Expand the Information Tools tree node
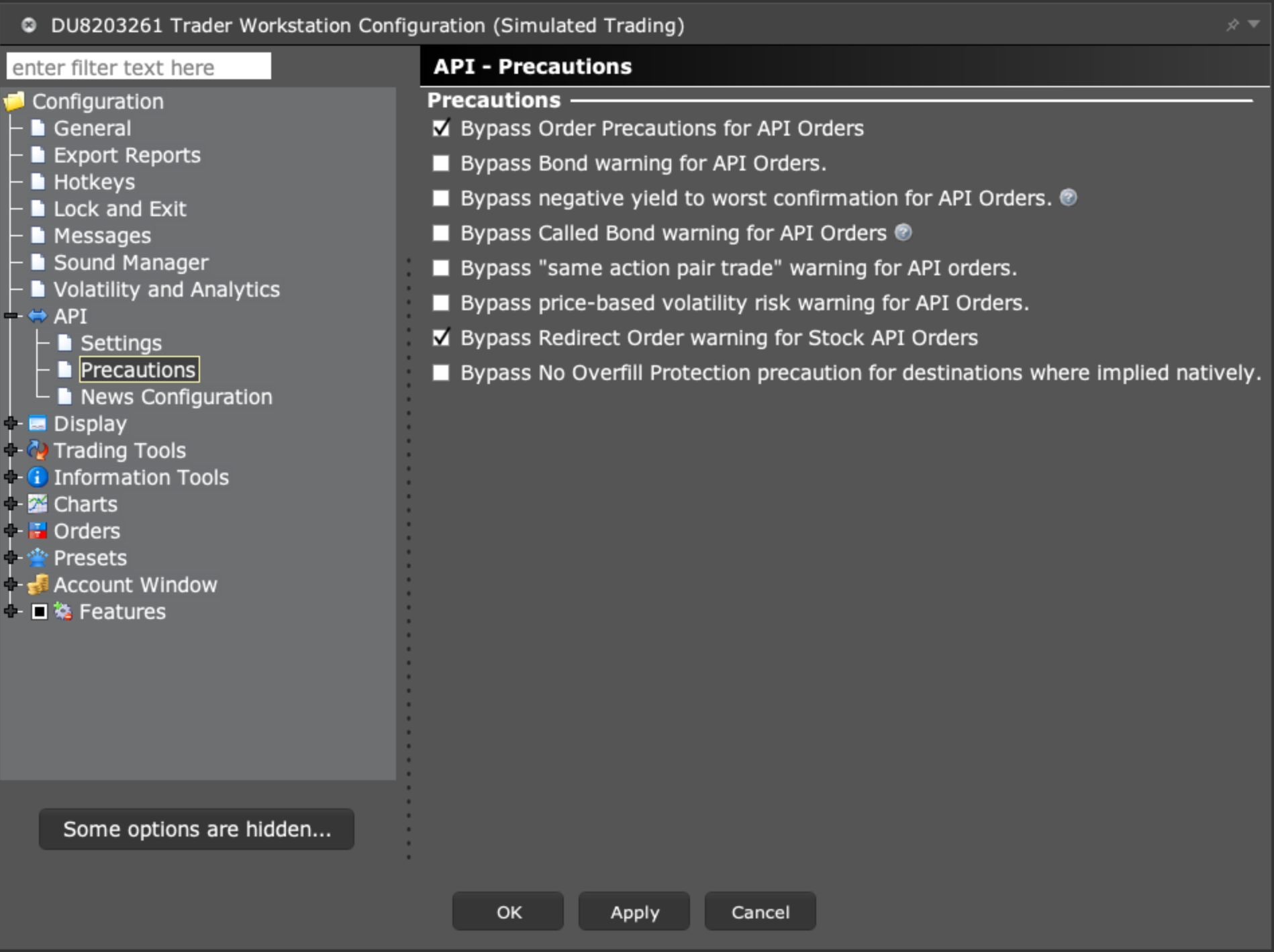Image resolution: width=1274 pixels, height=952 pixels. pyautogui.click(x=11, y=477)
